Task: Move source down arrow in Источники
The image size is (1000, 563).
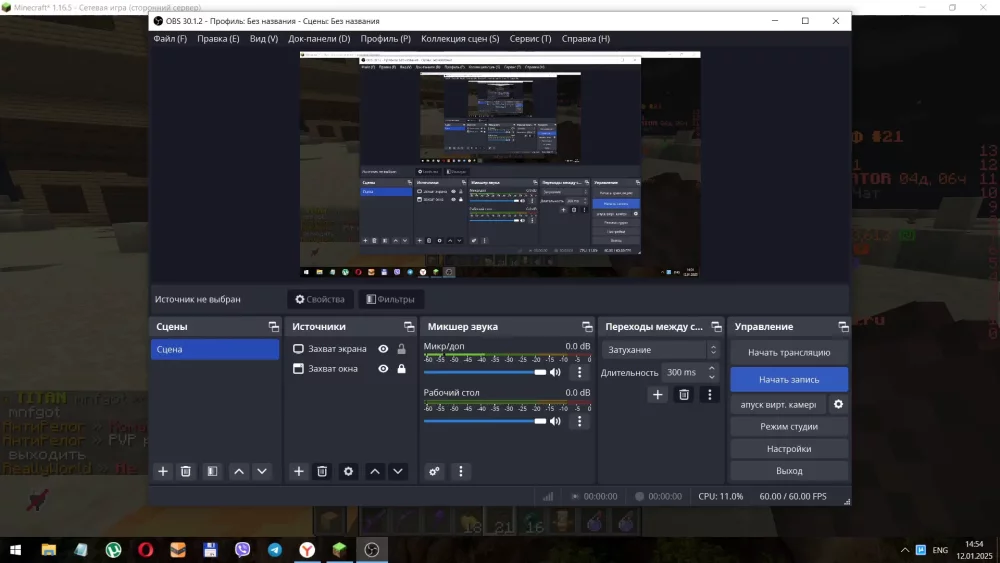Action: (398, 471)
